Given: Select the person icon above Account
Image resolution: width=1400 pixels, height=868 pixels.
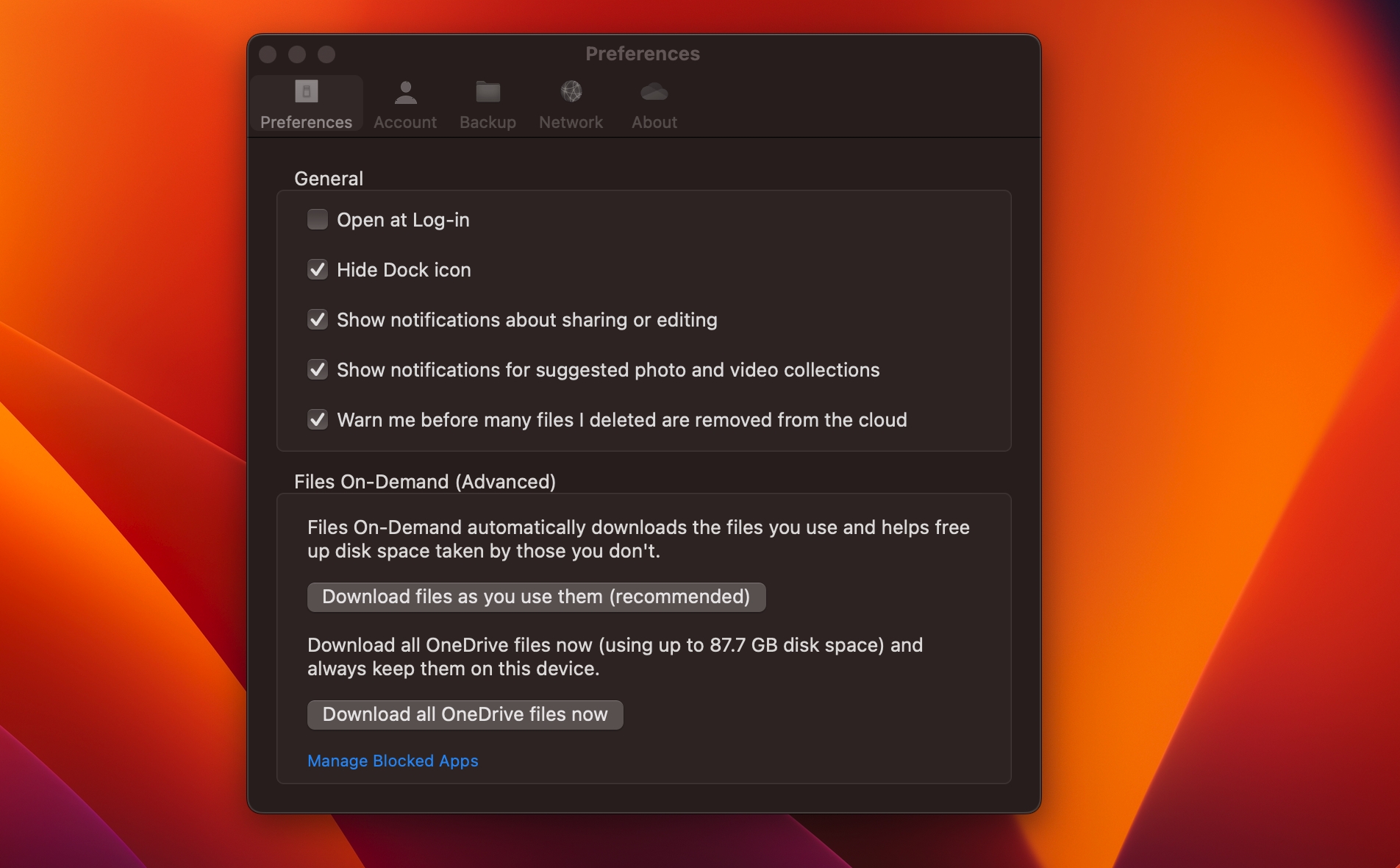Looking at the screenshot, I should (x=405, y=90).
